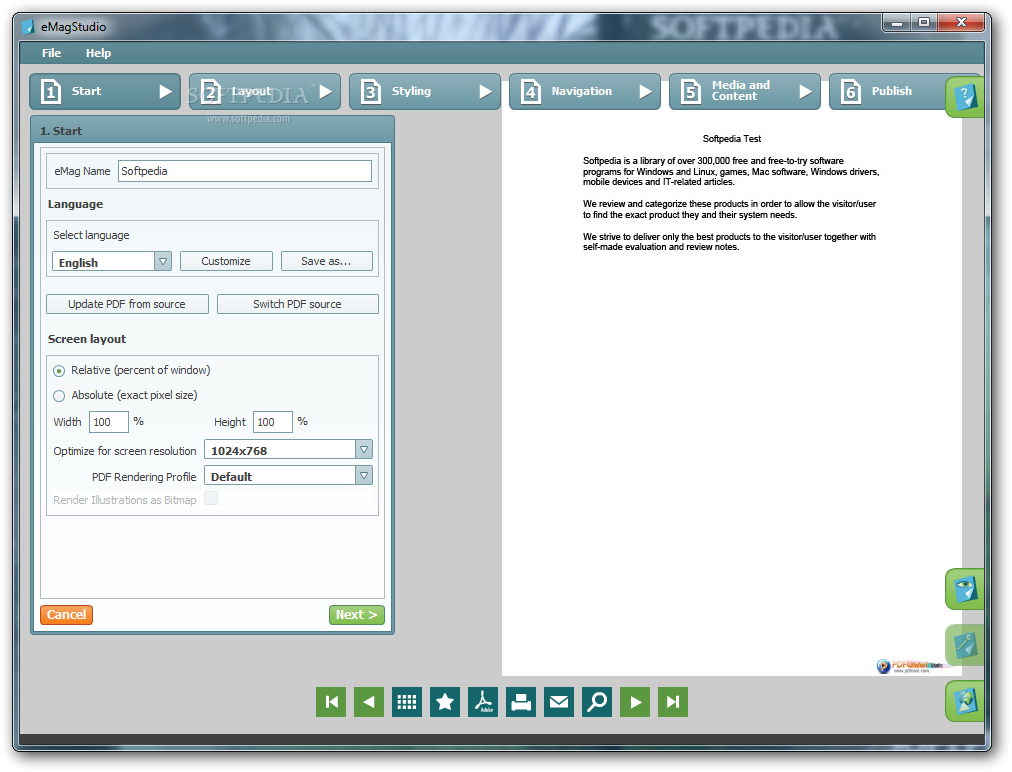
Task: Switch to step 4 Navigation tab
Action: tap(585, 92)
